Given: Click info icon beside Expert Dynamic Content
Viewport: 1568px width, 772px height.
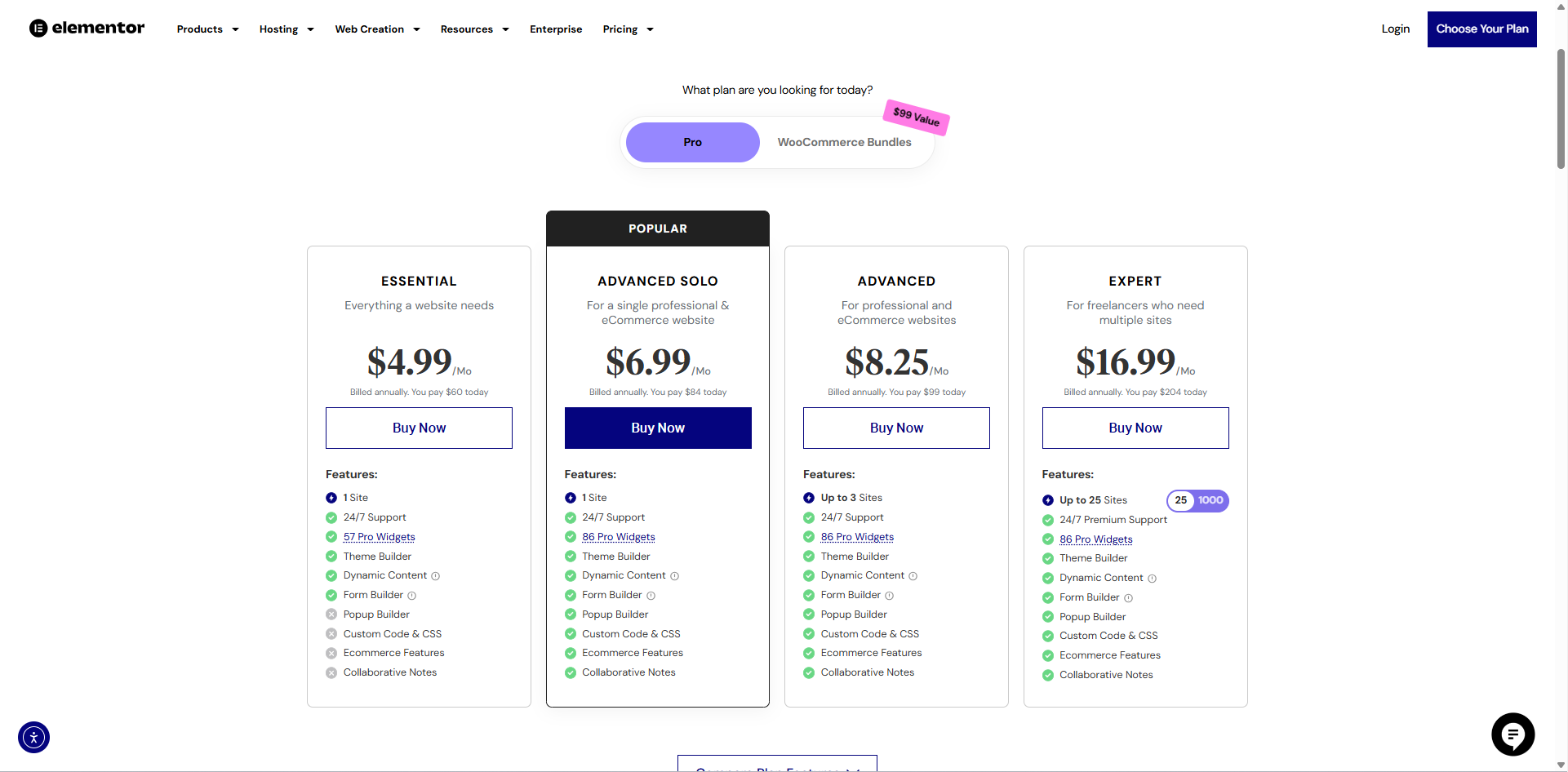Looking at the screenshot, I should 1153,579.
